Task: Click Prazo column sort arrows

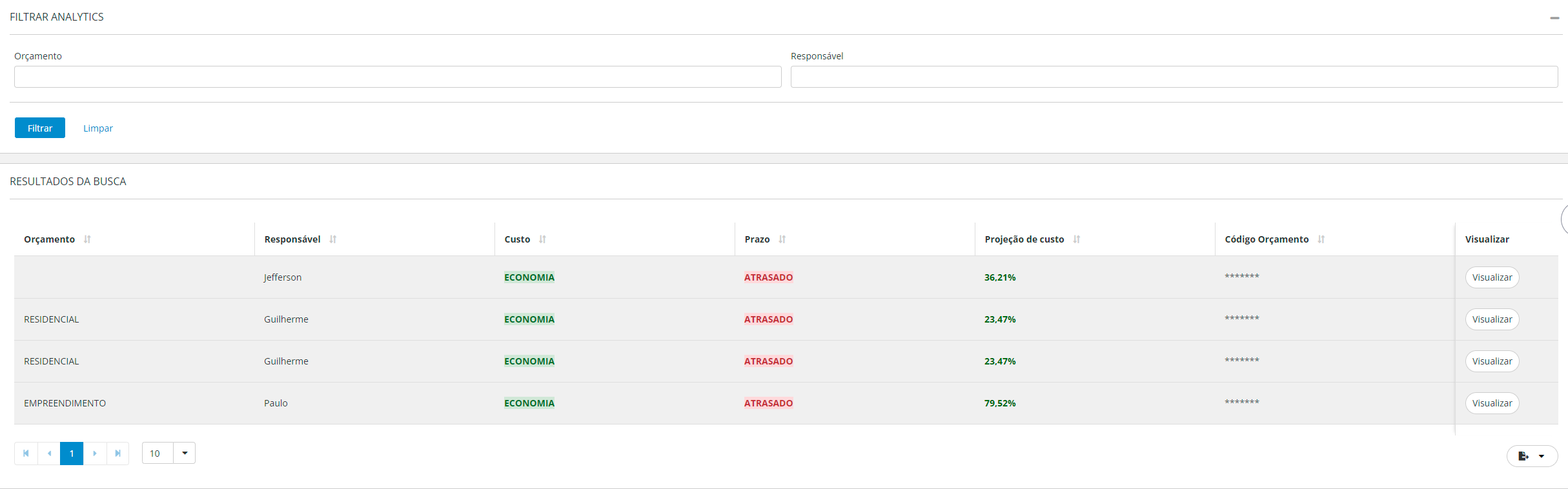Action: pos(782,239)
